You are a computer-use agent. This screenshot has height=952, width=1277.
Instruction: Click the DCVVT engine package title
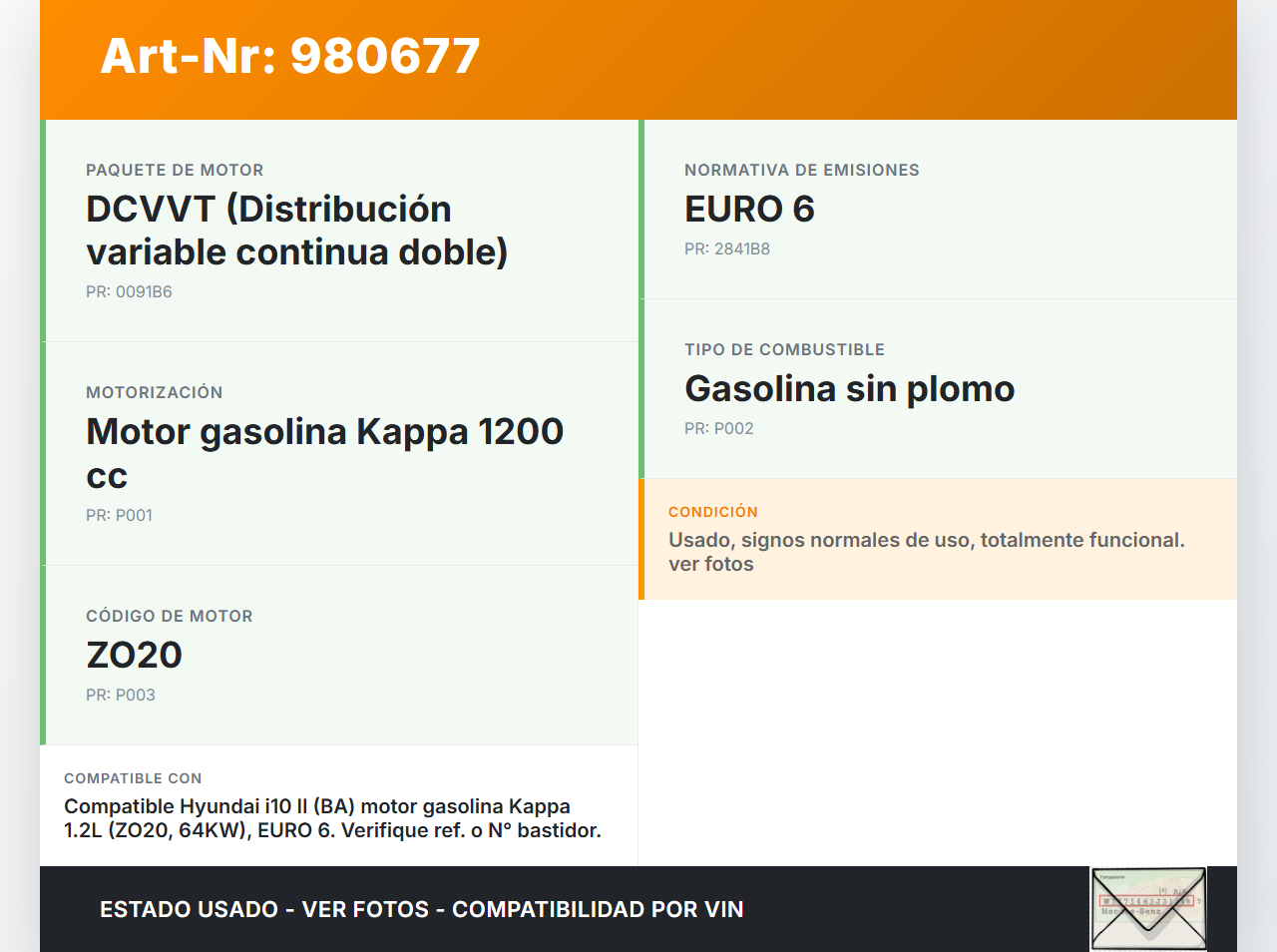296,230
